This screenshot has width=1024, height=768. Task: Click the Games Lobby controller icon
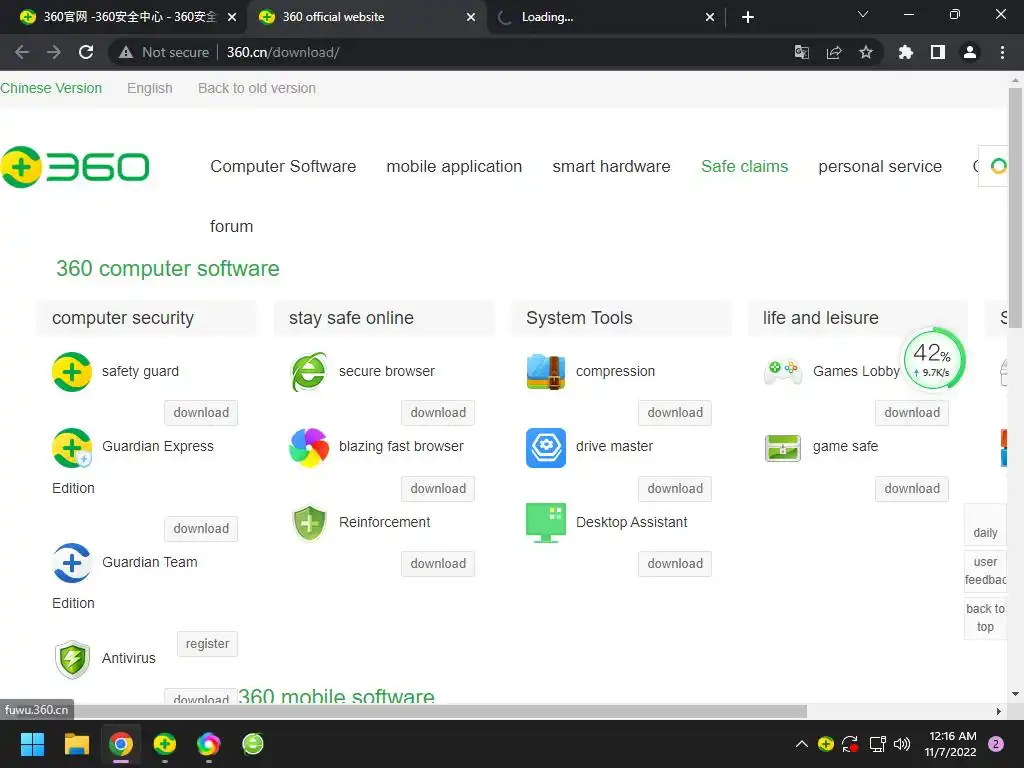click(783, 372)
